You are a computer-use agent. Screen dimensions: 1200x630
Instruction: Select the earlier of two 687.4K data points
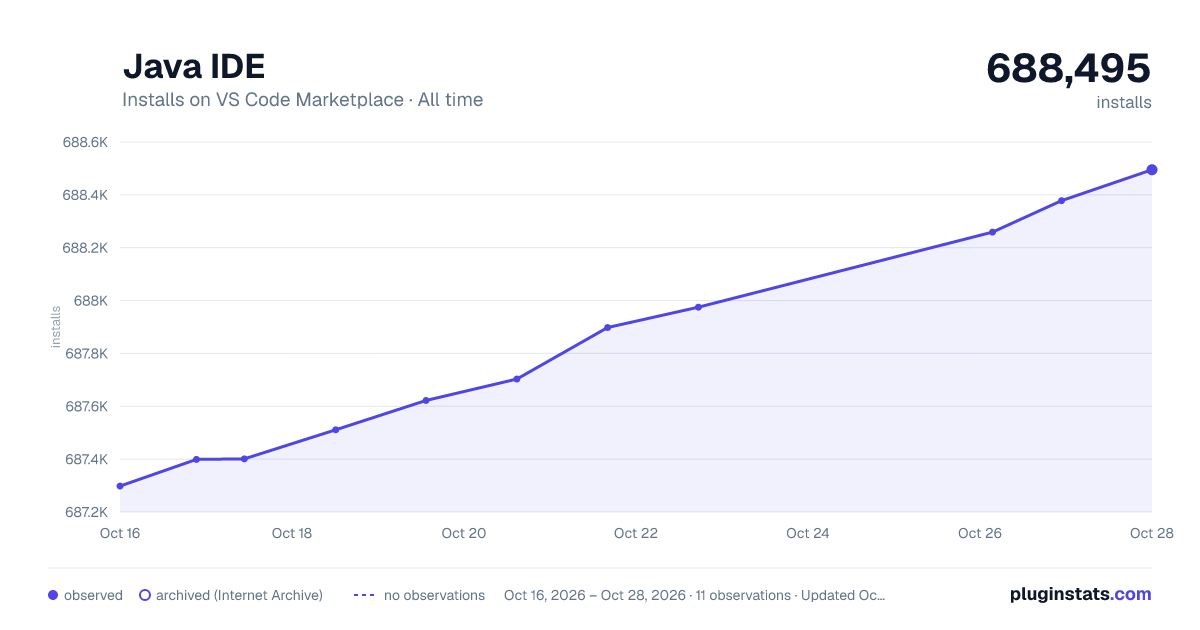(196, 459)
